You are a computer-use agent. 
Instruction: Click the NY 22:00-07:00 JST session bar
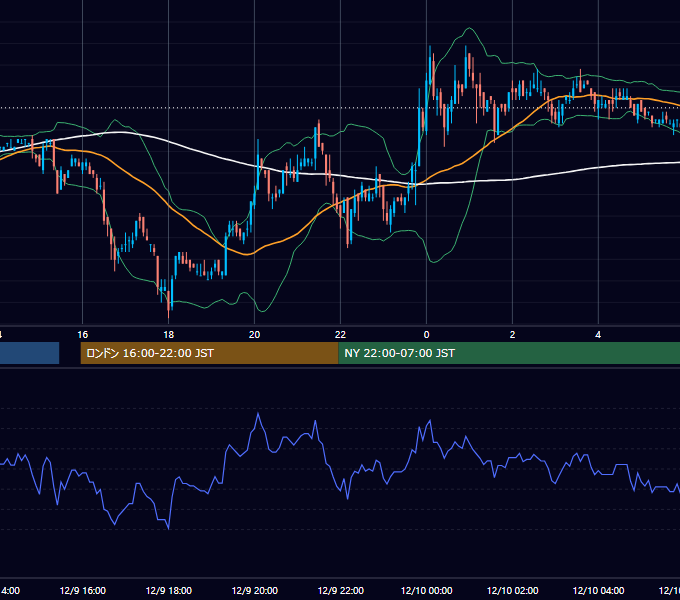click(x=509, y=353)
